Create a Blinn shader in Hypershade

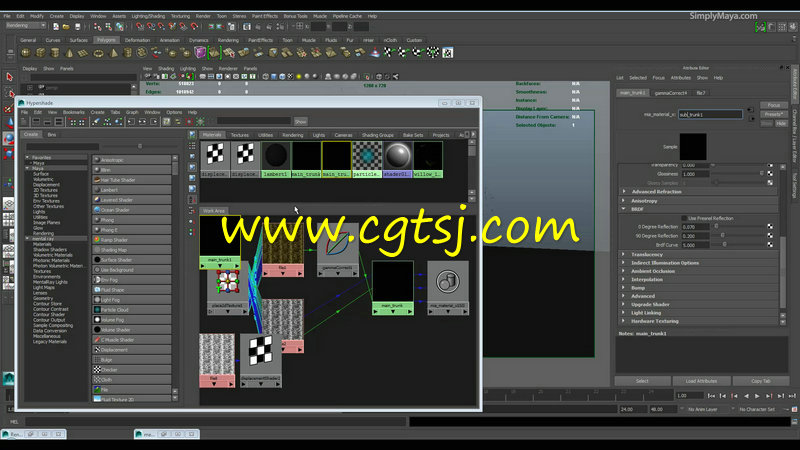132,170
